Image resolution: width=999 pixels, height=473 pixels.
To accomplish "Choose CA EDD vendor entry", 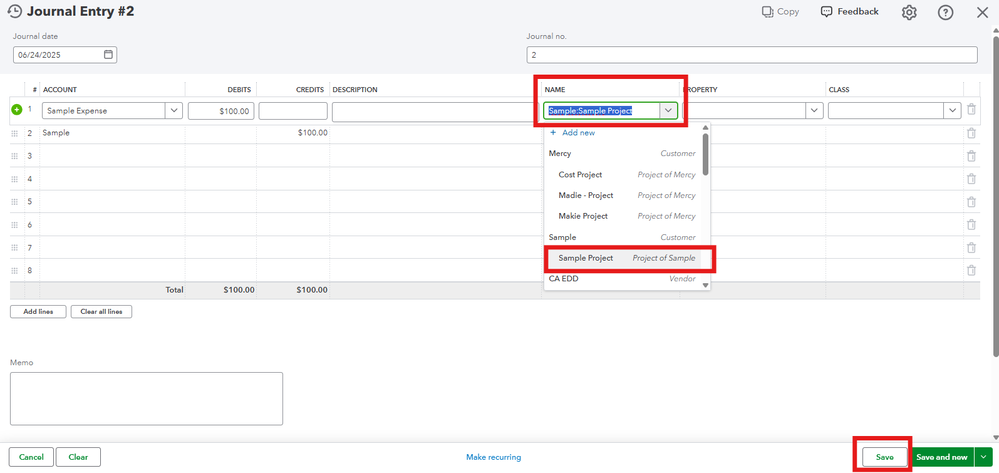I will (x=622, y=279).
